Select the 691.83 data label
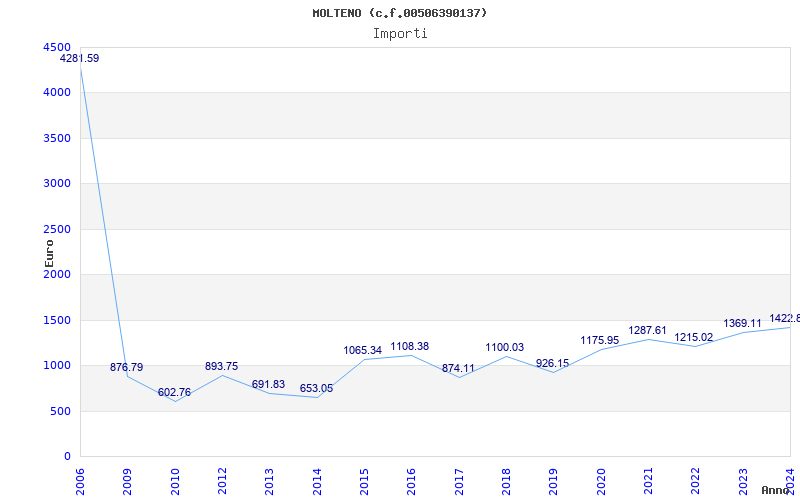Screen dimensions: 800x500 click(268, 385)
